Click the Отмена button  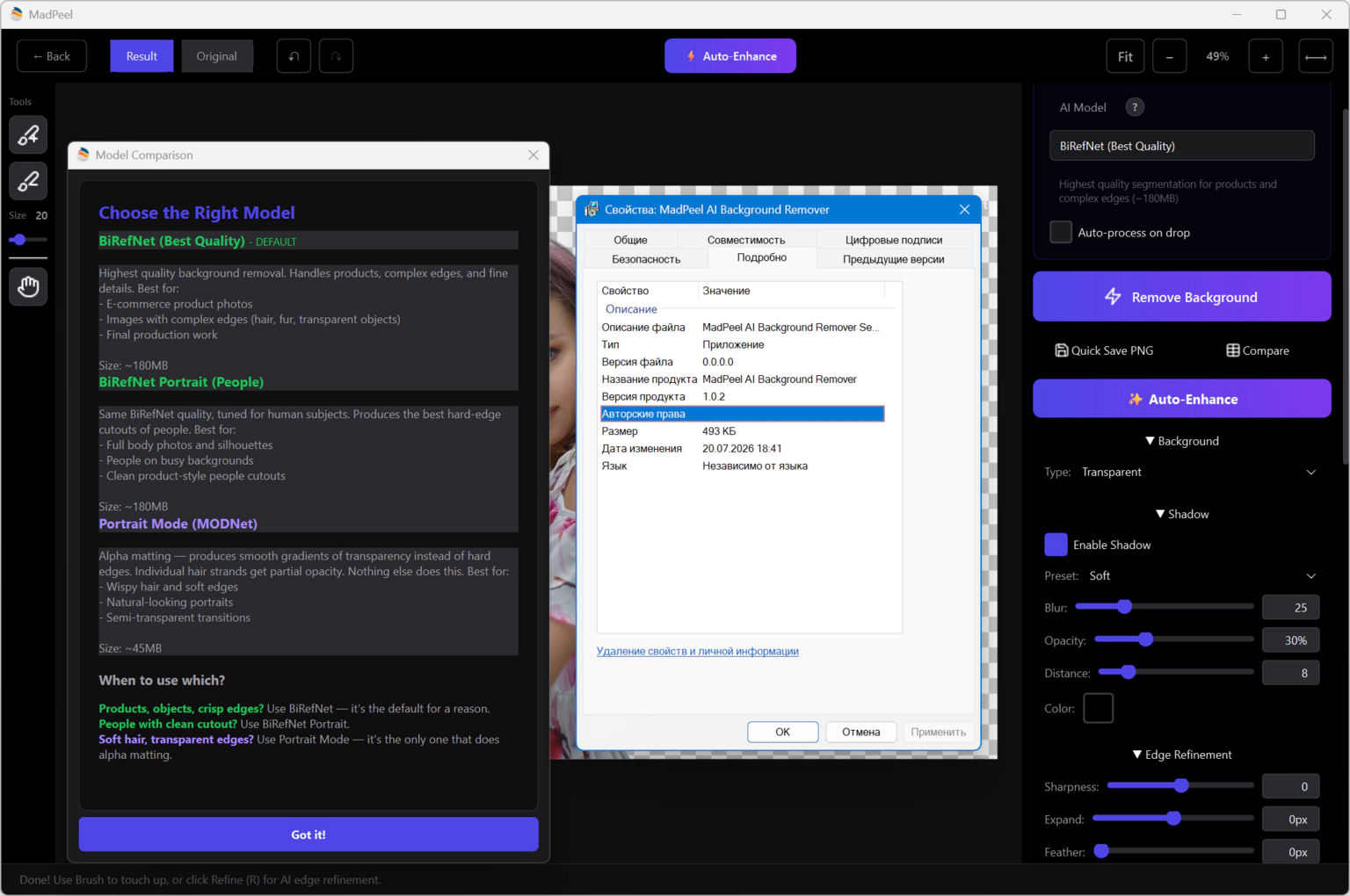(861, 732)
